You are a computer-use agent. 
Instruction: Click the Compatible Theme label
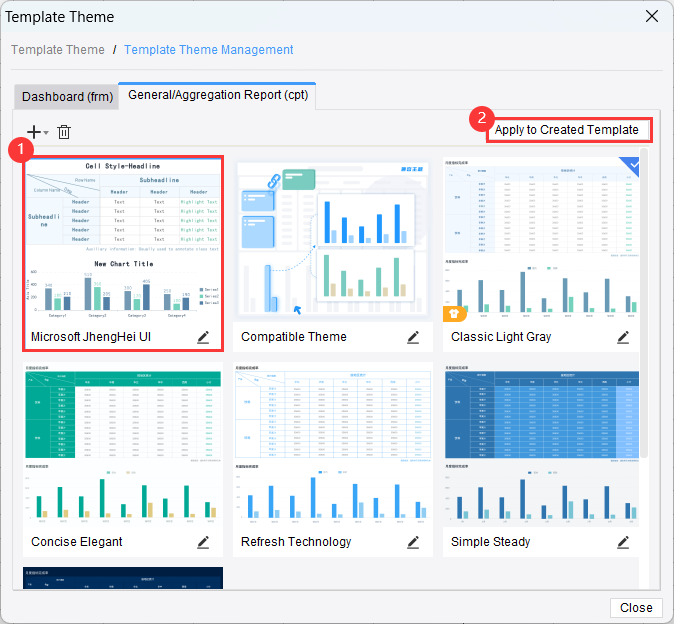(294, 337)
